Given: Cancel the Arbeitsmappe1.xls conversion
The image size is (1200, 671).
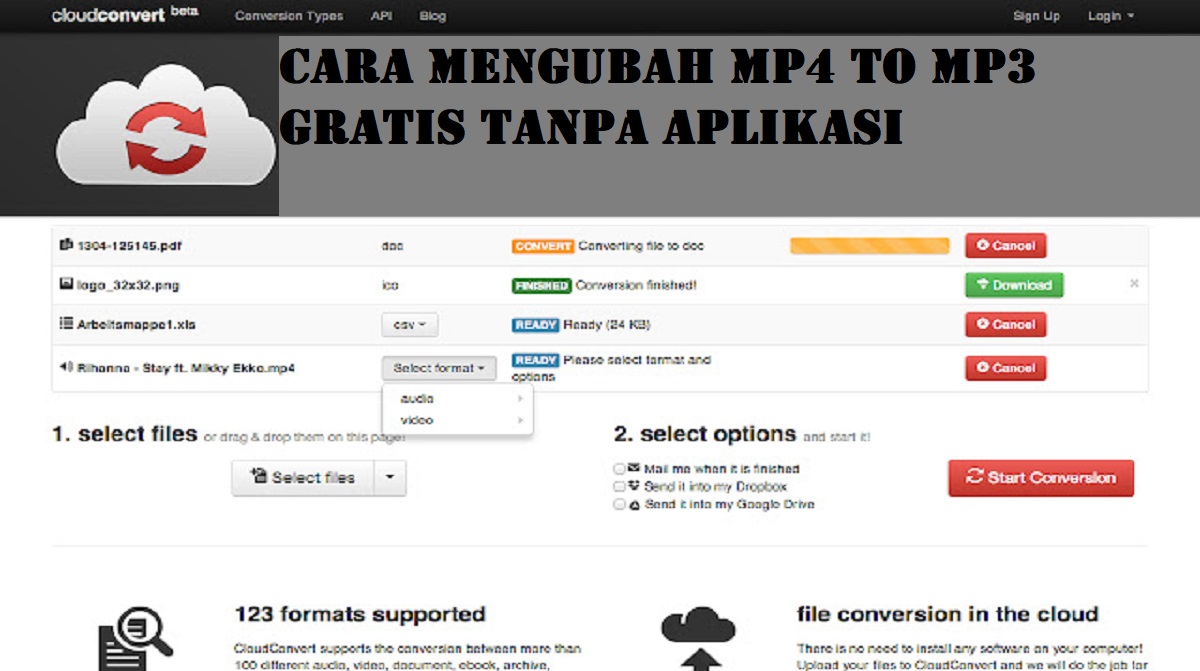Looking at the screenshot, I should click(1005, 324).
